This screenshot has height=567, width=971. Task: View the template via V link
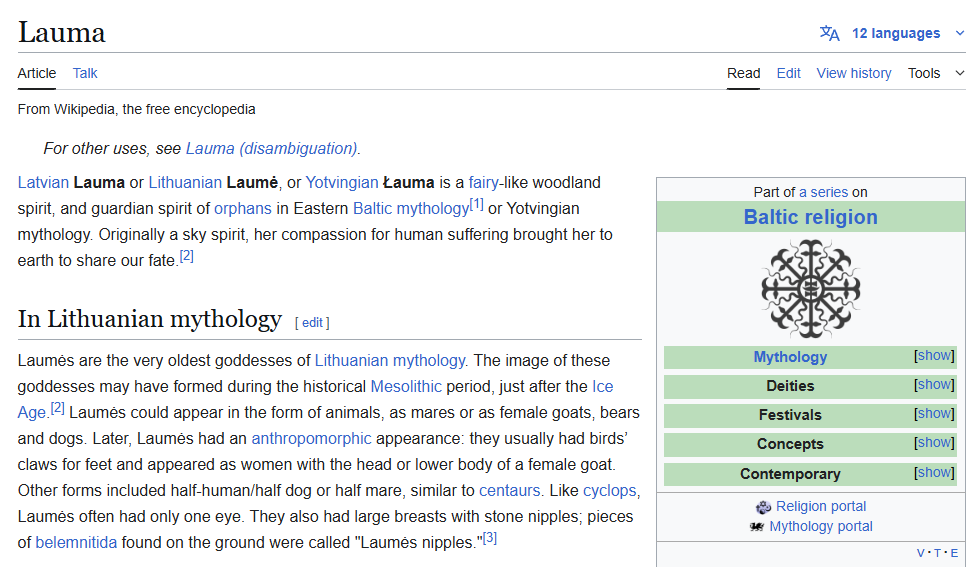pos(920,553)
